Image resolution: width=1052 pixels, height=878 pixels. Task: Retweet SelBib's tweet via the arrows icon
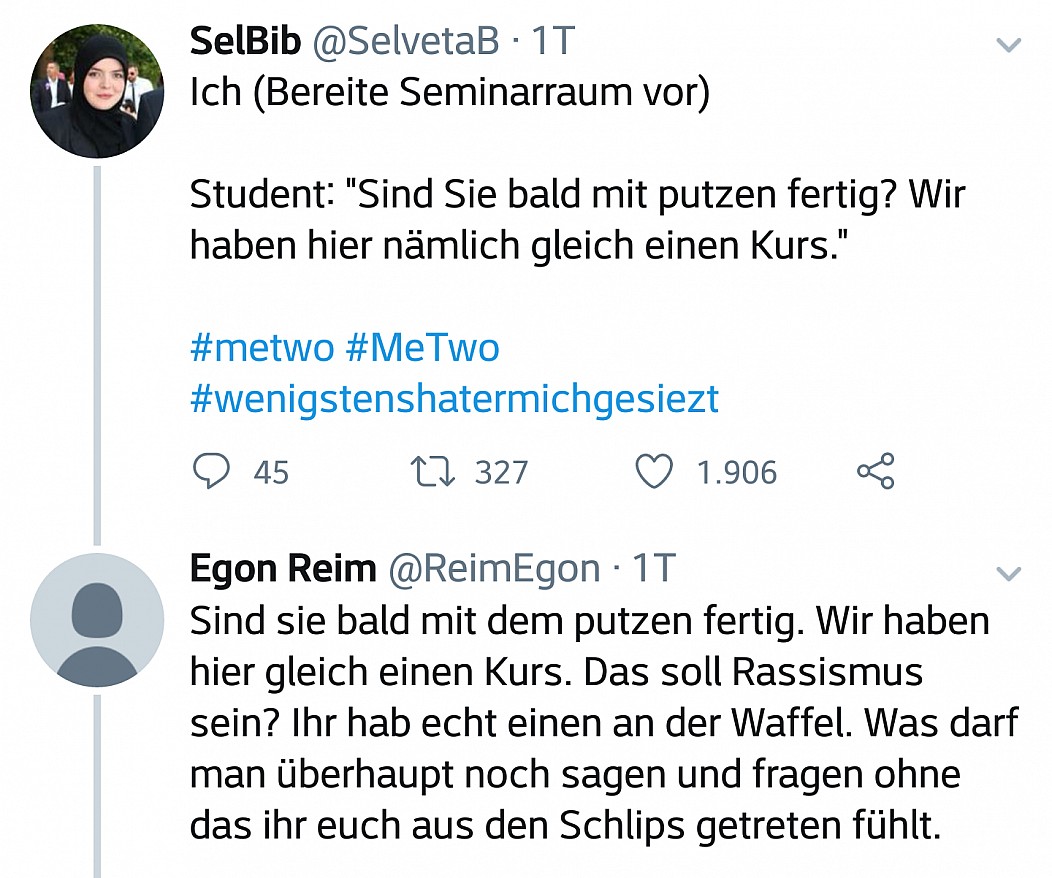433,472
